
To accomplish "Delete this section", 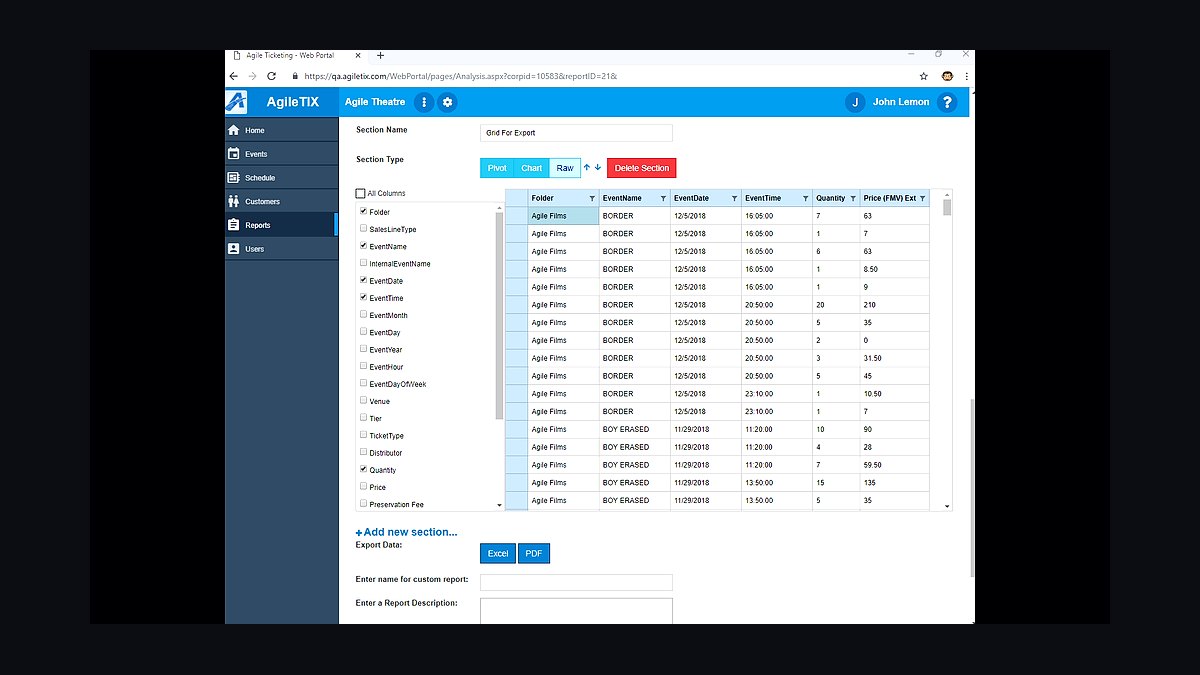I will tap(642, 168).
